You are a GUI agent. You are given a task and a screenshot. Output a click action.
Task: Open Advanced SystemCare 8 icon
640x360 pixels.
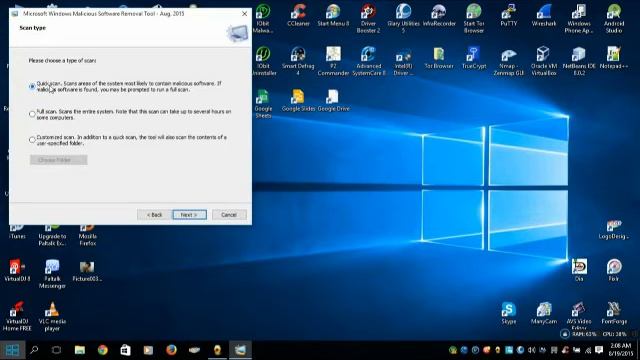point(369,61)
